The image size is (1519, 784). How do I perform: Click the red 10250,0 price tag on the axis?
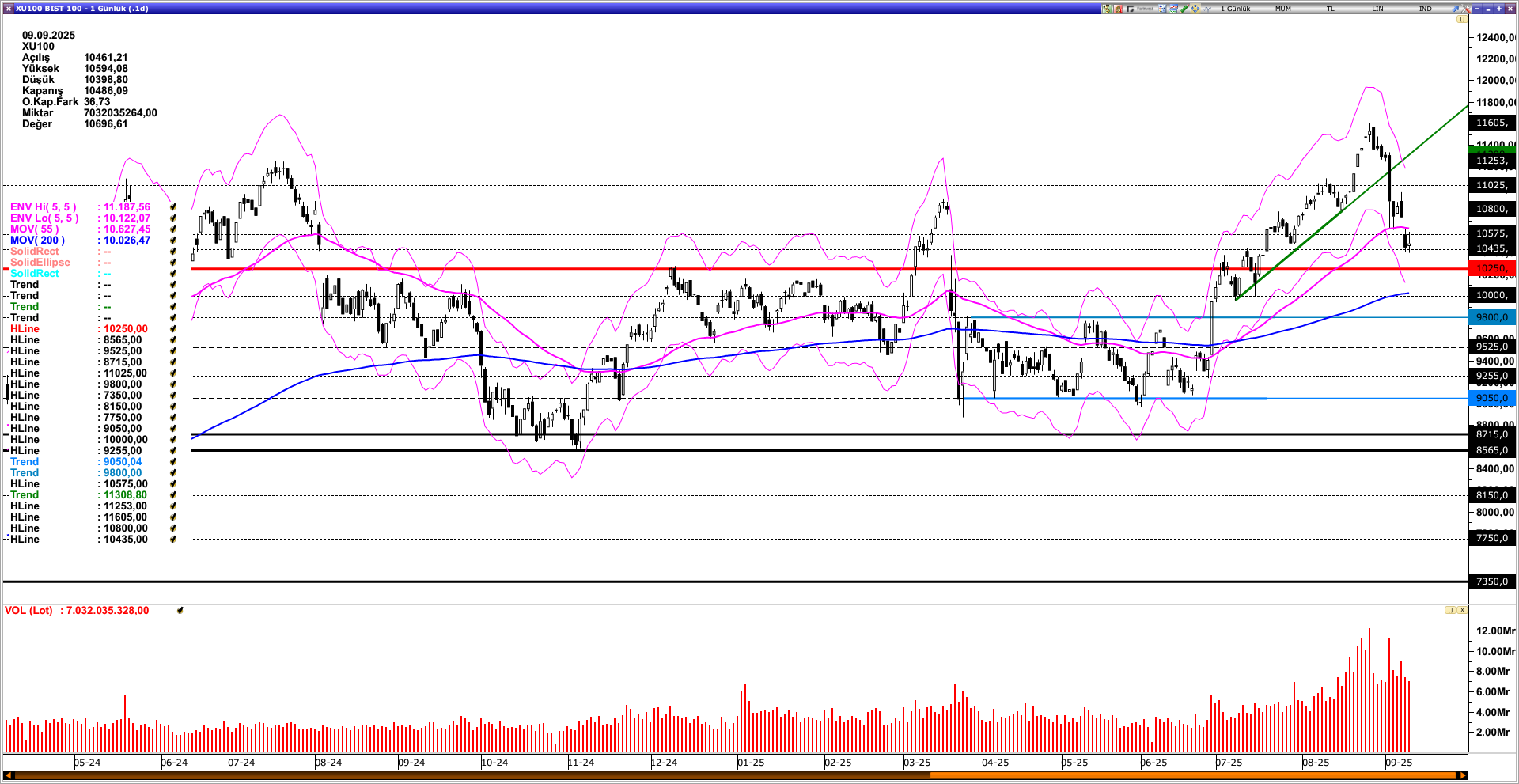1492,268
